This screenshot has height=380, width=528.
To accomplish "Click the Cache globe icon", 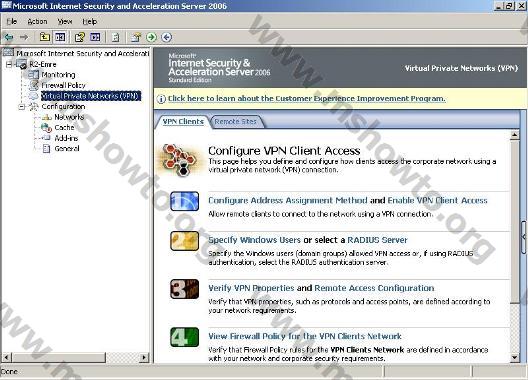I will tap(46, 128).
